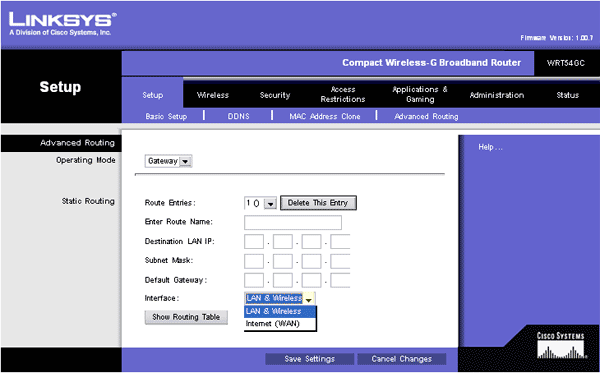This screenshot has width=600, height=373.
Task: Click first octet of Default Gateway
Action: (x=254, y=280)
